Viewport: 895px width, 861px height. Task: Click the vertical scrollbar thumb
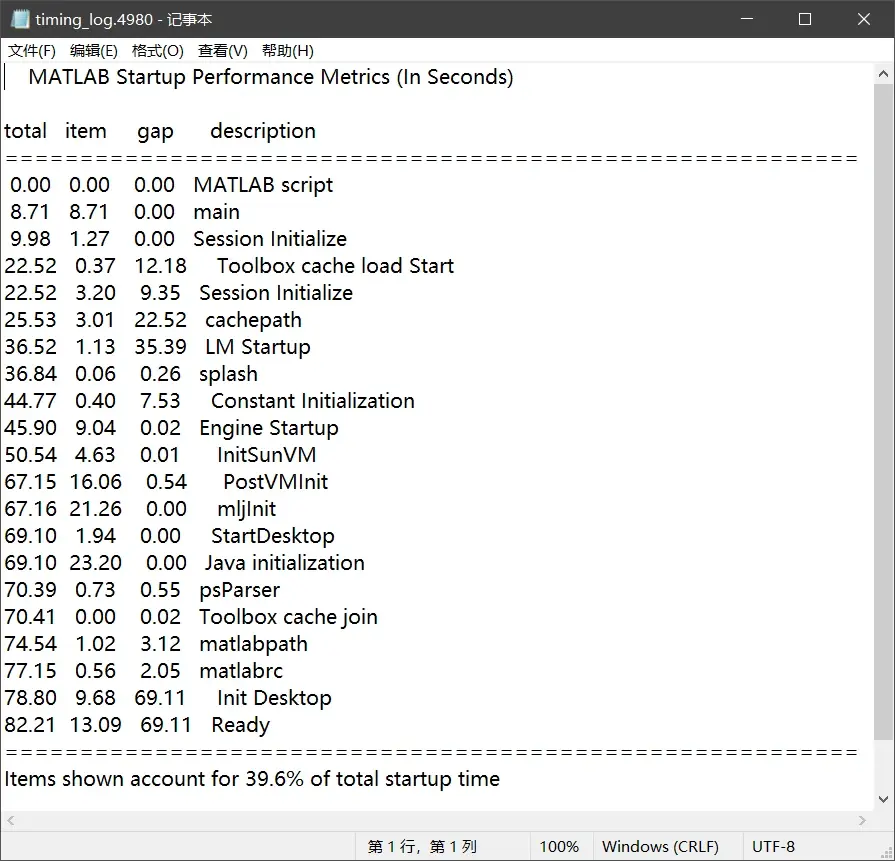(883, 411)
